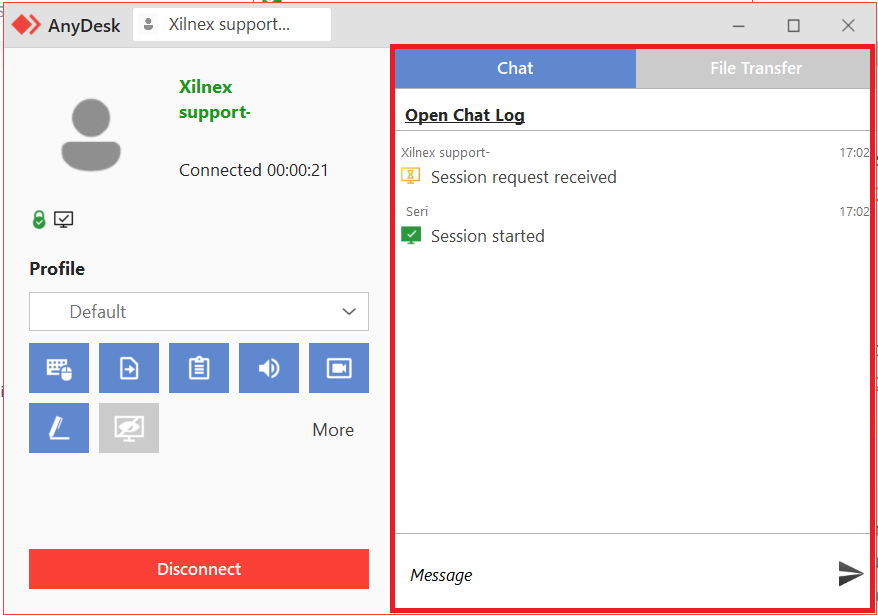878x615 pixels.
Task: Select the Chat tab
Action: 515,68
